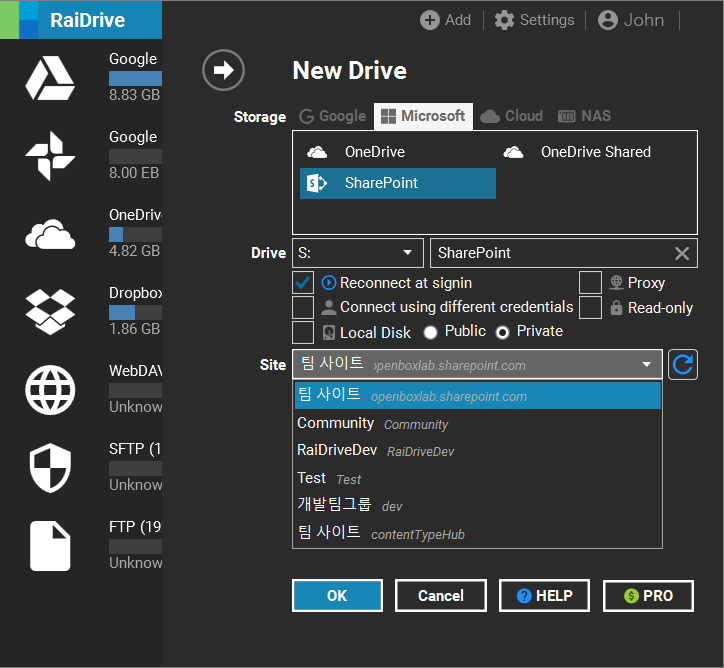This screenshot has width=724, height=668.
Task: Click the WebDAV drive label
Action: 135,371
